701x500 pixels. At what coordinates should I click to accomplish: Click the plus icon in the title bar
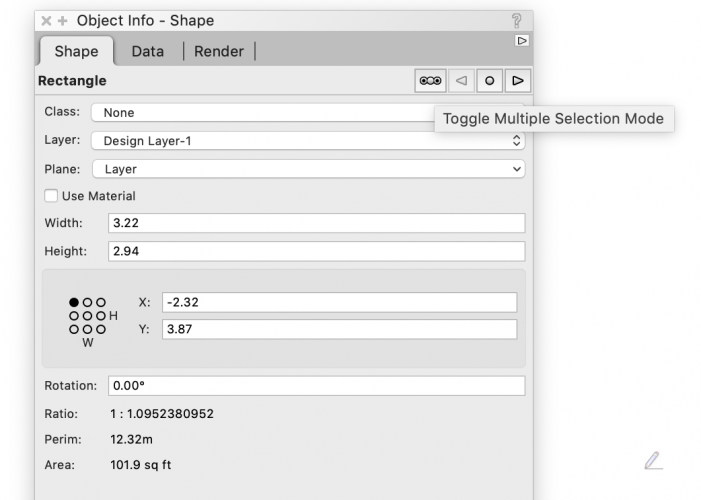62,20
